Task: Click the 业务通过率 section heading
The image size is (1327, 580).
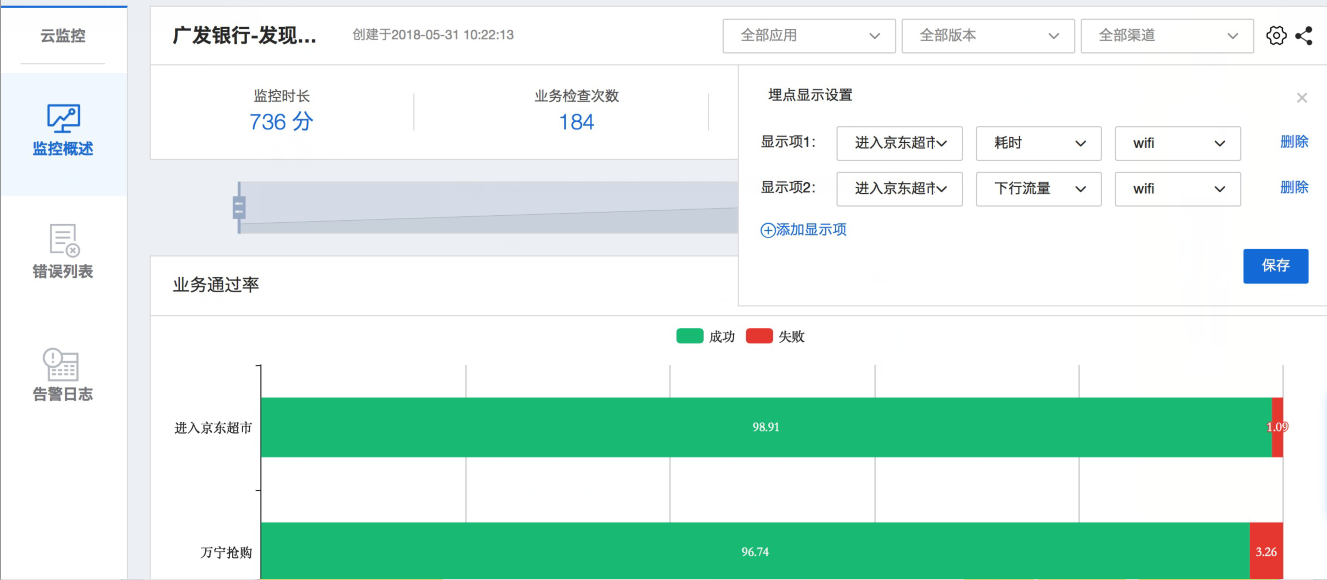Action: [216, 285]
